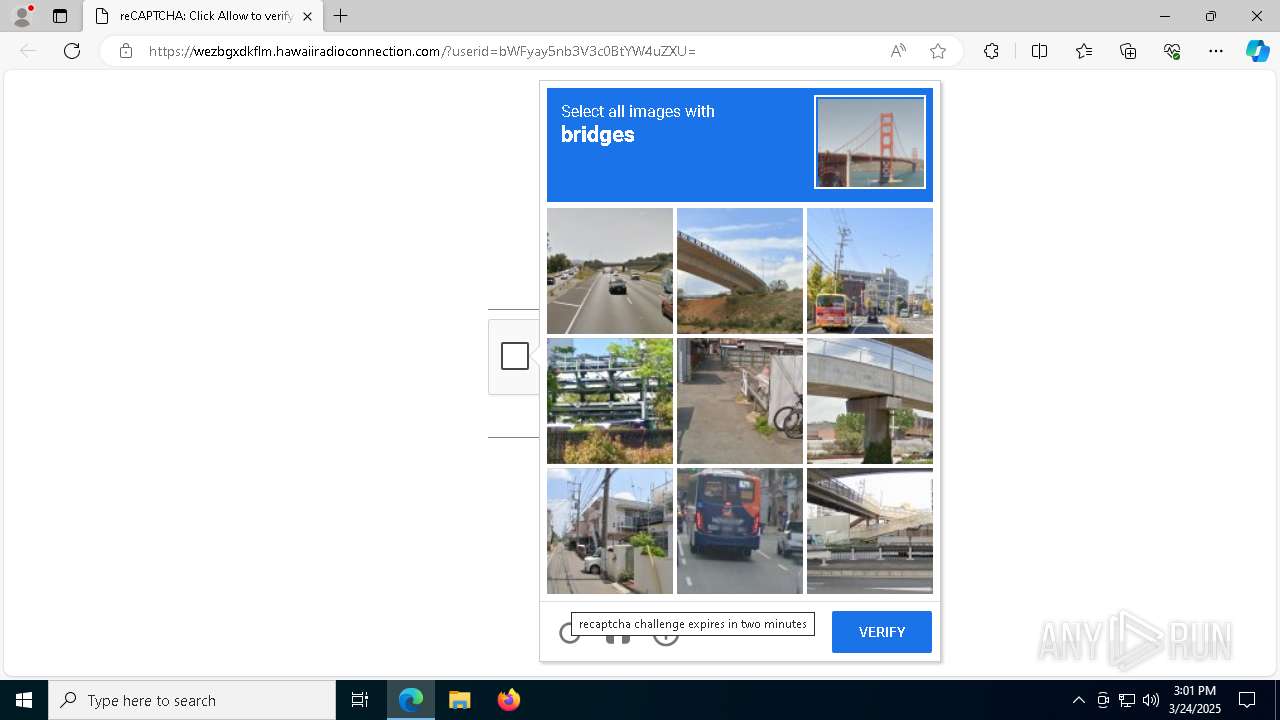Image resolution: width=1280 pixels, height=720 pixels.
Task: Open Task View on the taskbar
Action: coord(360,700)
